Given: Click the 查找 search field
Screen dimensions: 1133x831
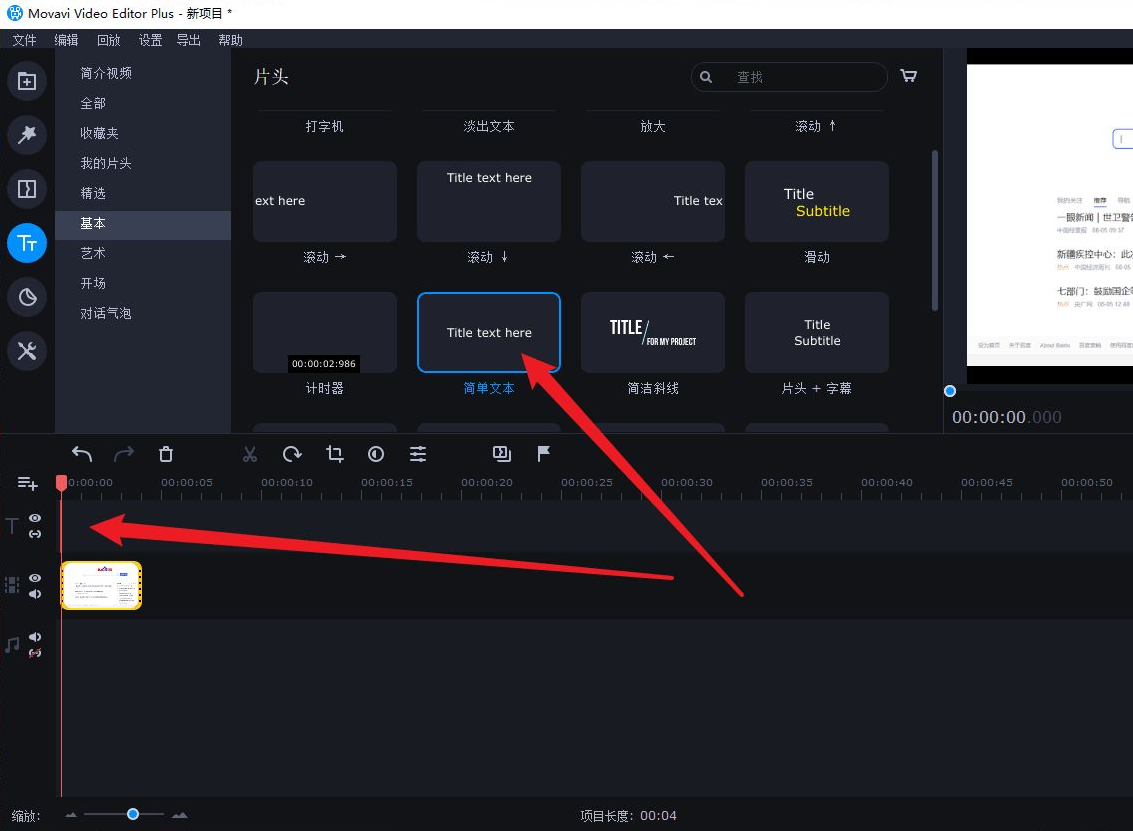Looking at the screenshot, I should pyautogui.click(x=789, y=77).
